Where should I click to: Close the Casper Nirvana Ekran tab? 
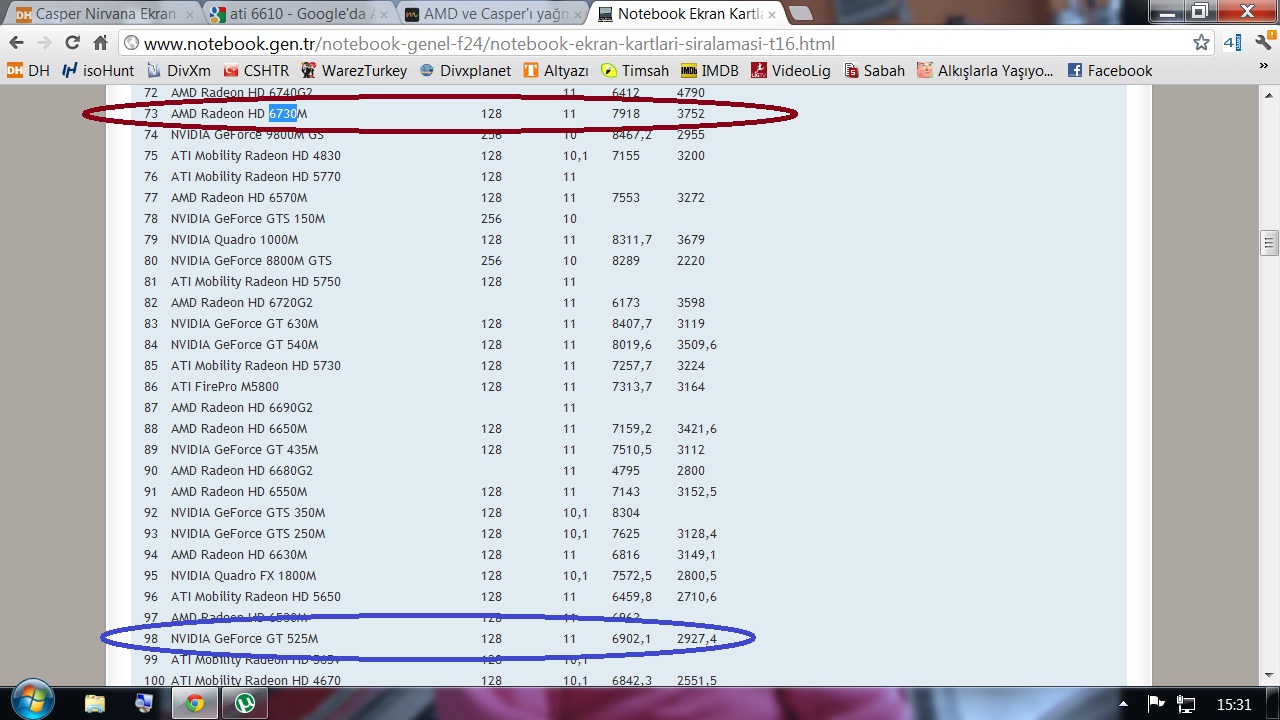(x=189, y=15)
